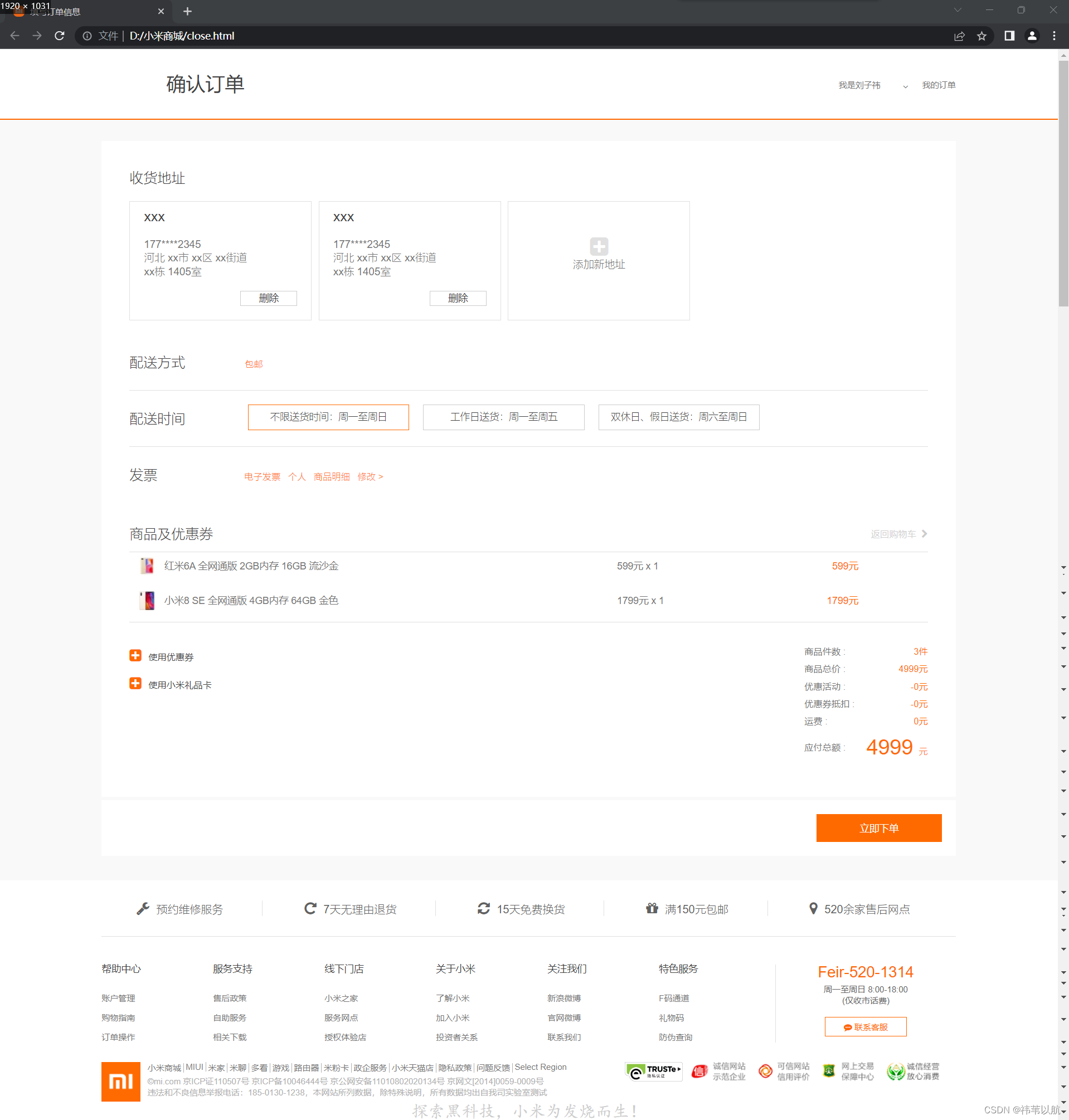Click 添加新地址 to add an address
Viewport: 1069px width, 1120px height.
[599, 264]
